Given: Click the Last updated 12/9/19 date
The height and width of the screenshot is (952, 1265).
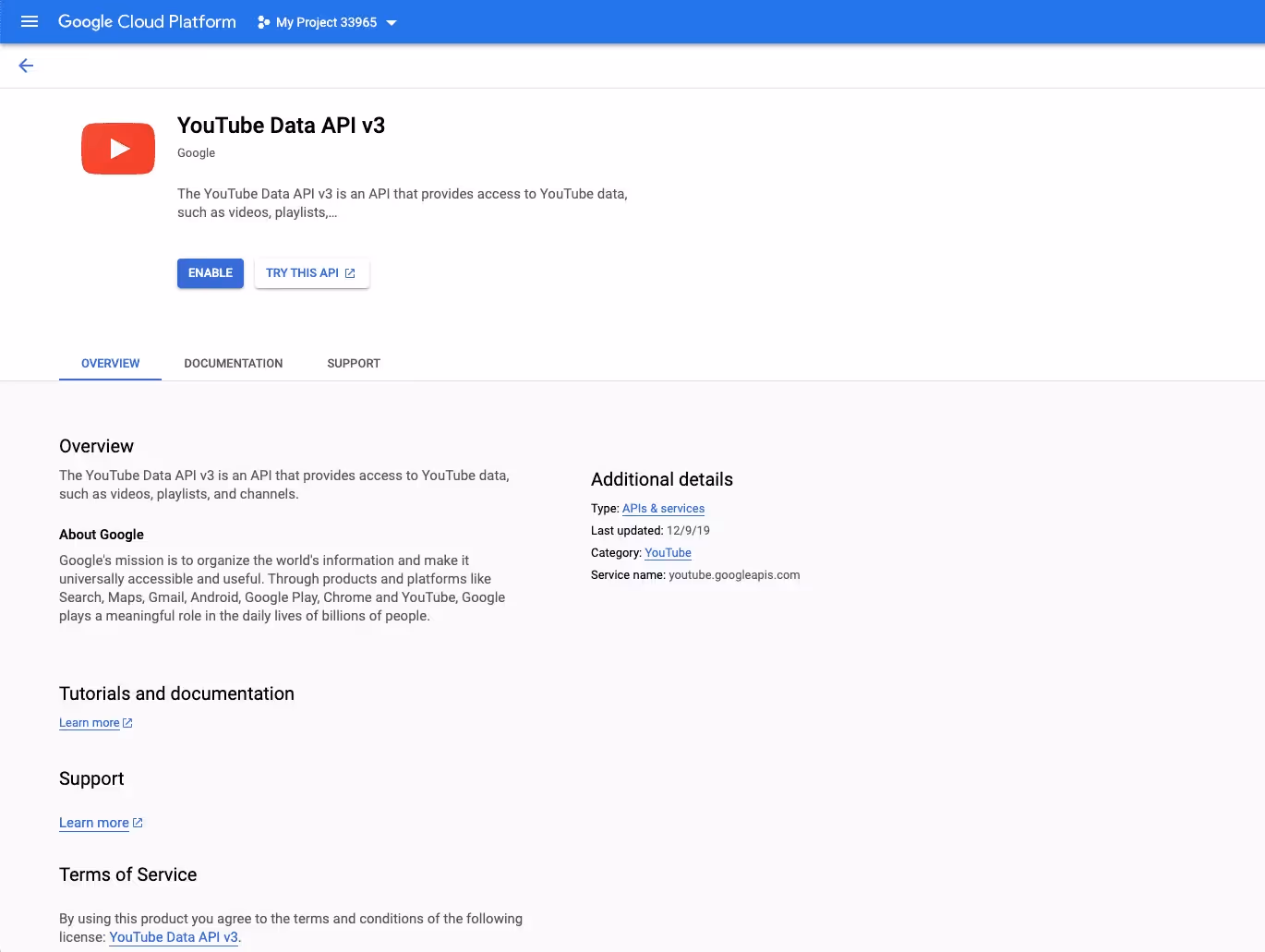Looking at the screenshot, I should 688,531.
